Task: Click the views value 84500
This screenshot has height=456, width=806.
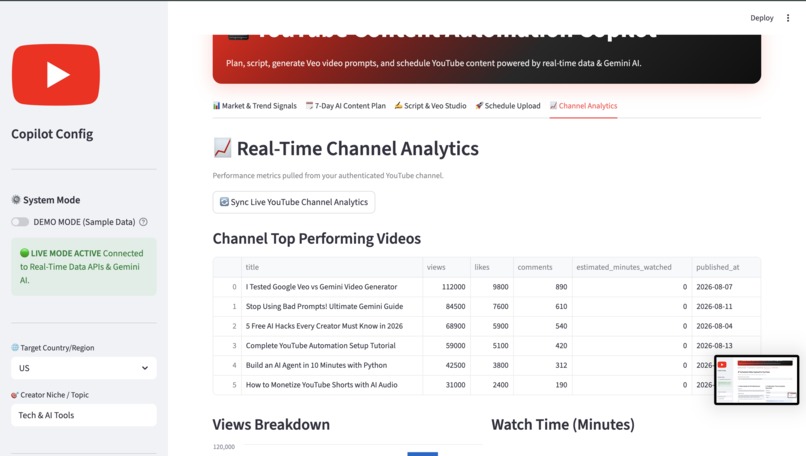Action: tap(455, 306)
